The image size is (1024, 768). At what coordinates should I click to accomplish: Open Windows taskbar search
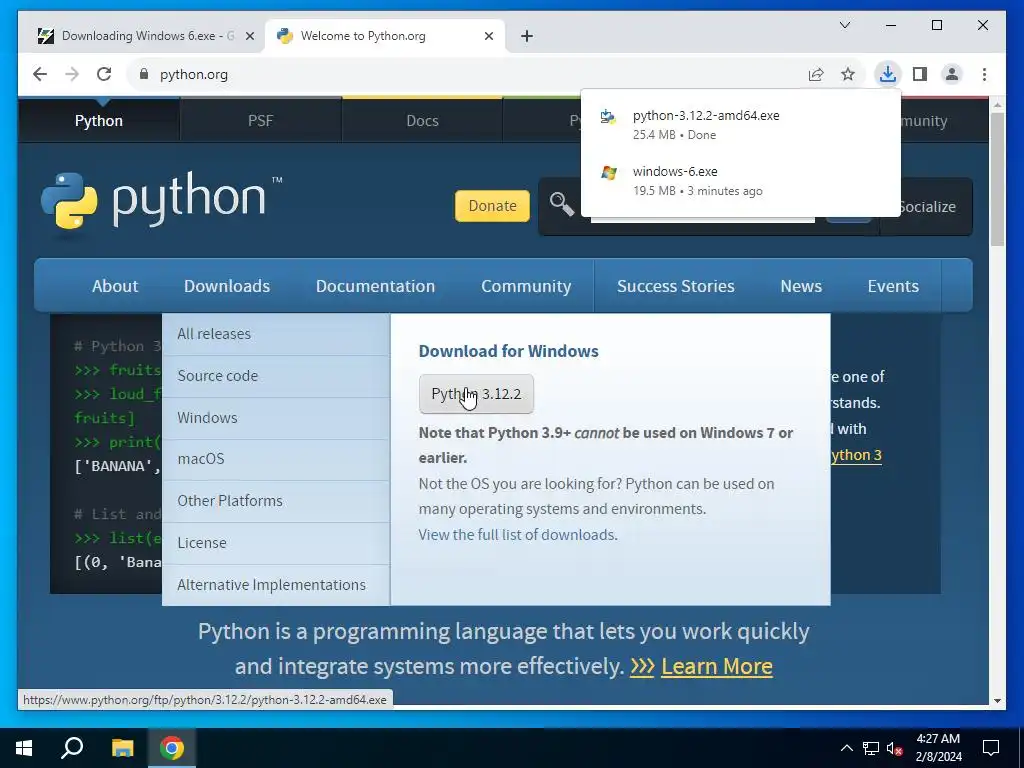click(72, 748)
